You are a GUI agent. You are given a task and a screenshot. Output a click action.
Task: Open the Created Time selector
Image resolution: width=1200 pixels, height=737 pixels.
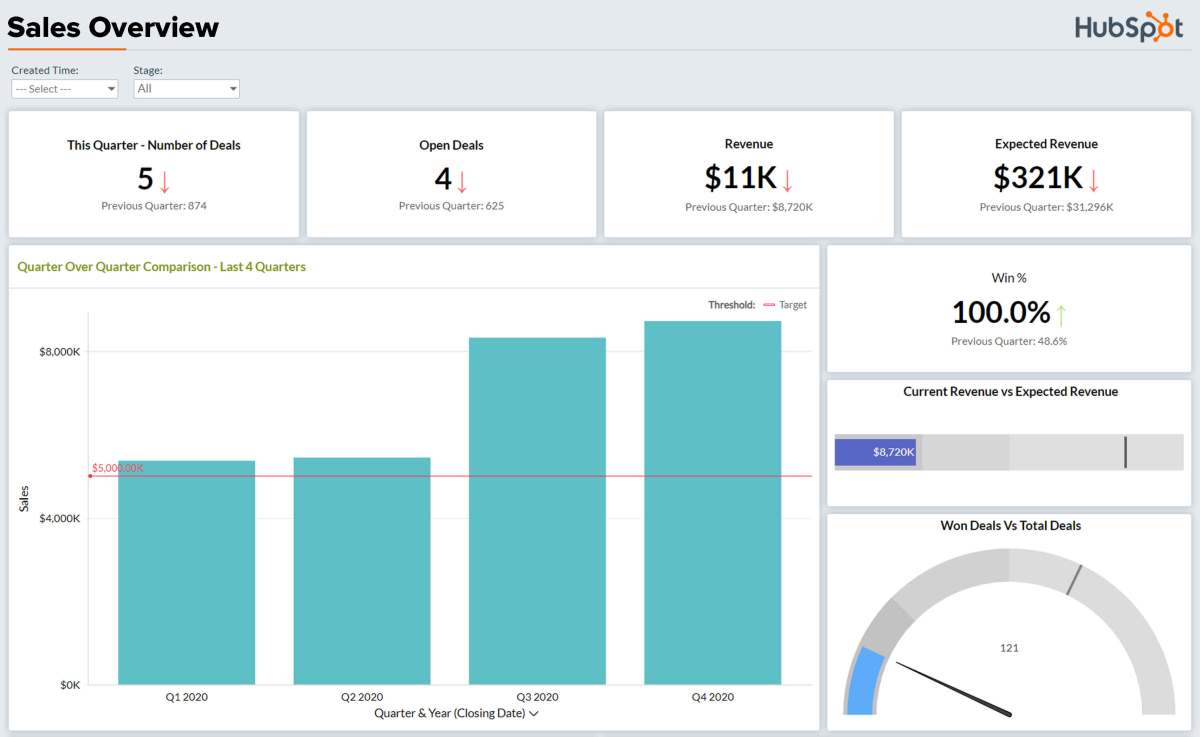pyautogui.click(x=64, y=88)
